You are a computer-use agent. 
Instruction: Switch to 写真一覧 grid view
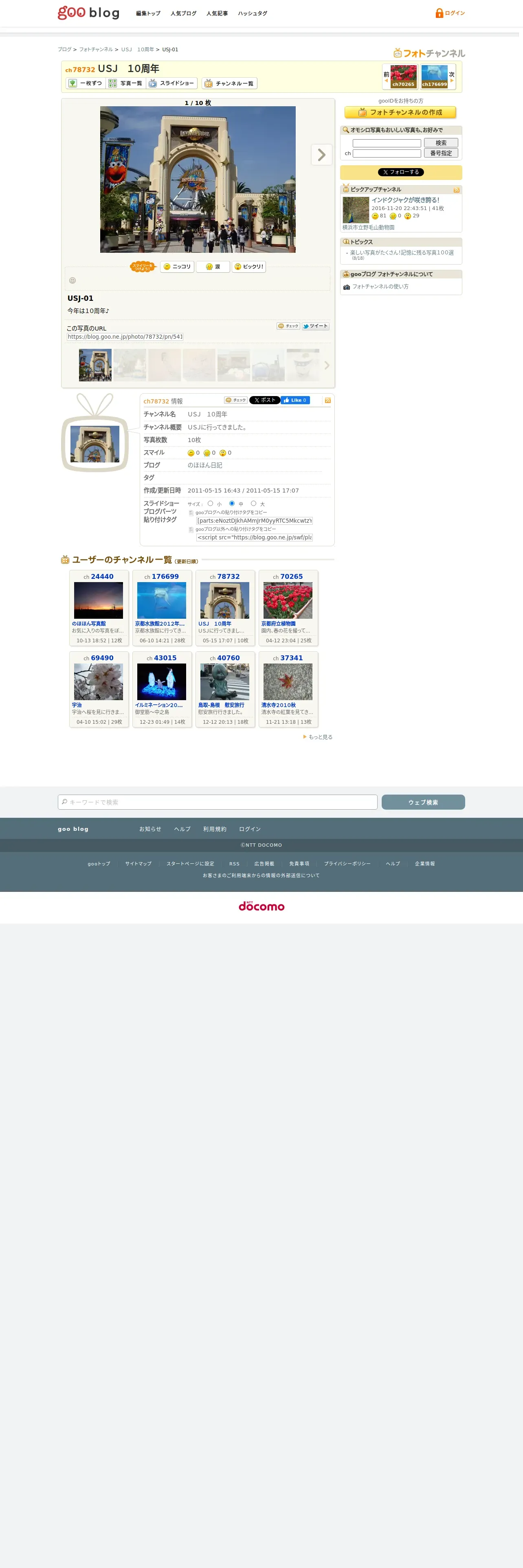click(125, 83)
